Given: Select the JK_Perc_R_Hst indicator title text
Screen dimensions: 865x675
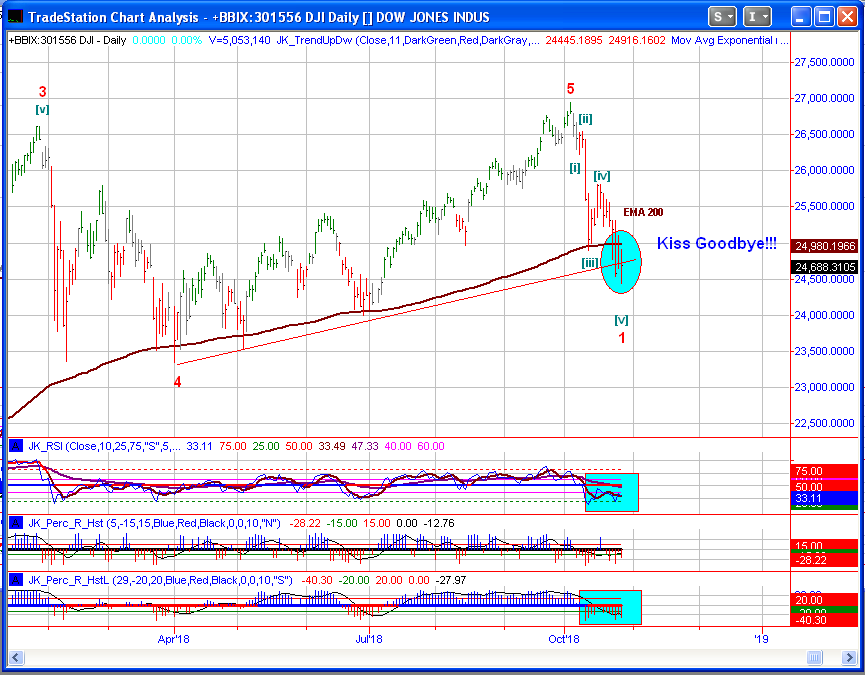Looking at the screenshot, I should click(154, 523).
